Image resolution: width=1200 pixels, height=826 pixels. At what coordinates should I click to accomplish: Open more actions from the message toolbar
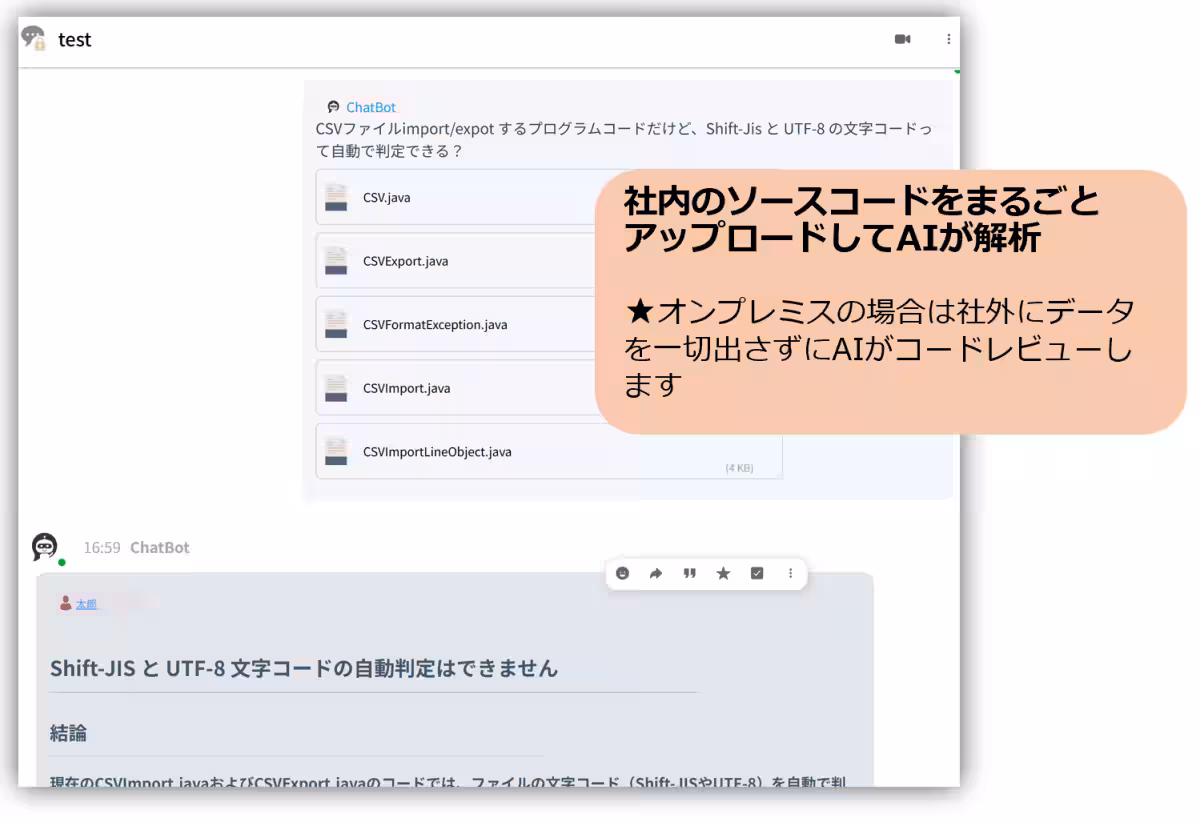[x=791, y=573]
